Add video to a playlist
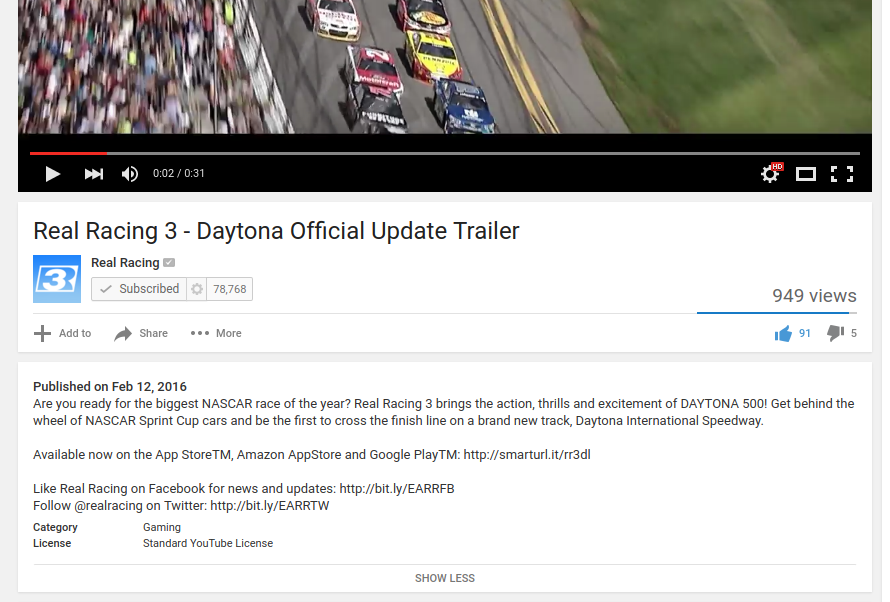The width and height of the screenshot is (890, 602). click(x=62, y=333)
